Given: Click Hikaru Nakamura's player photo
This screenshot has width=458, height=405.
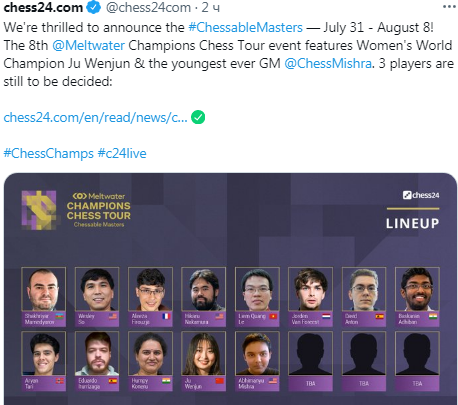Looking at the screenshot, I should (x=203, y=289).
